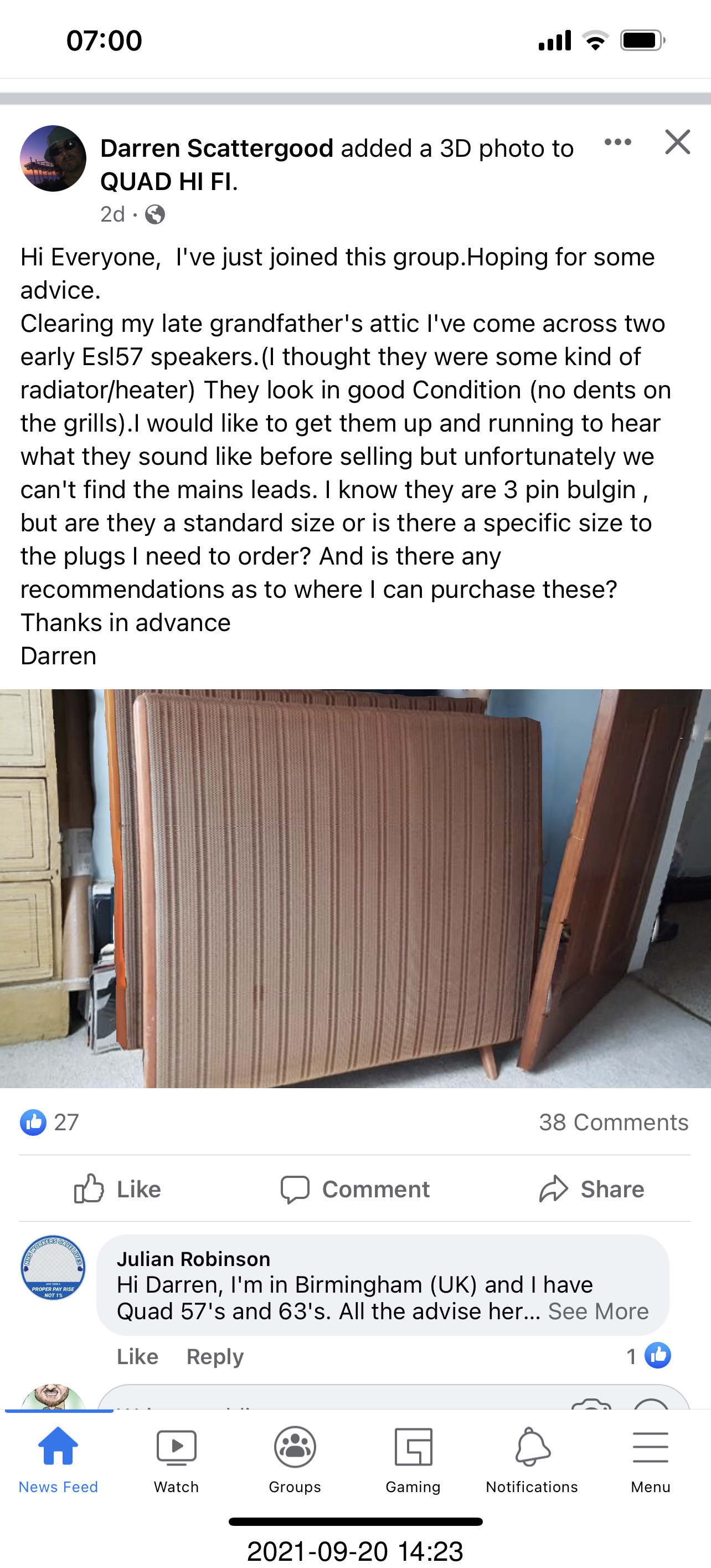Open the 38 Comments list
The width and height of the screenshot is (711, 1568).
pos(613,1122)
